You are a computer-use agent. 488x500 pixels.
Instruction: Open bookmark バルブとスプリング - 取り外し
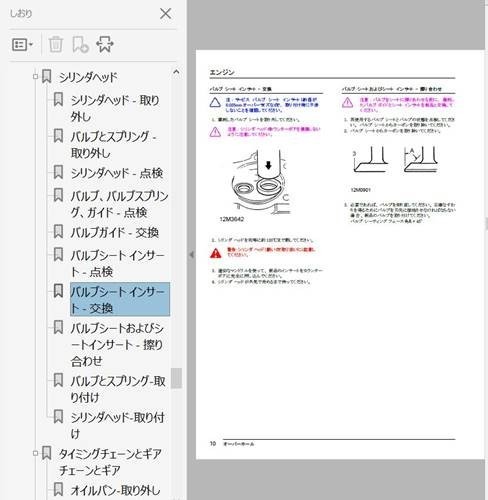(113, 145)
